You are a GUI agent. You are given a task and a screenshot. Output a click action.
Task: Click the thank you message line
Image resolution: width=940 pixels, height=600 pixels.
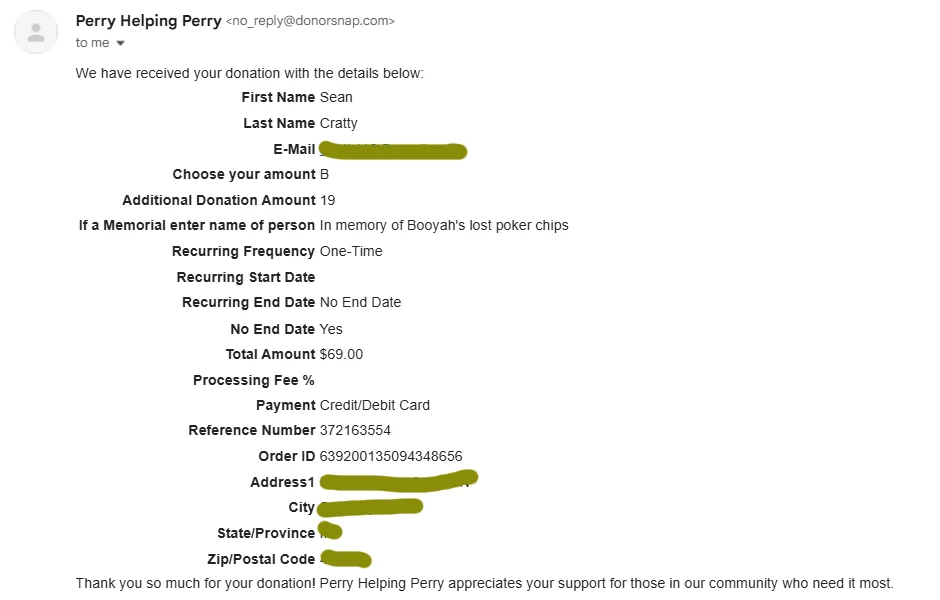484,583
